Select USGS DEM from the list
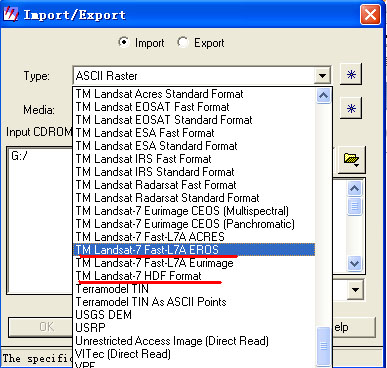This screenshot has width=387, height=368. click(x=104, y=315)
